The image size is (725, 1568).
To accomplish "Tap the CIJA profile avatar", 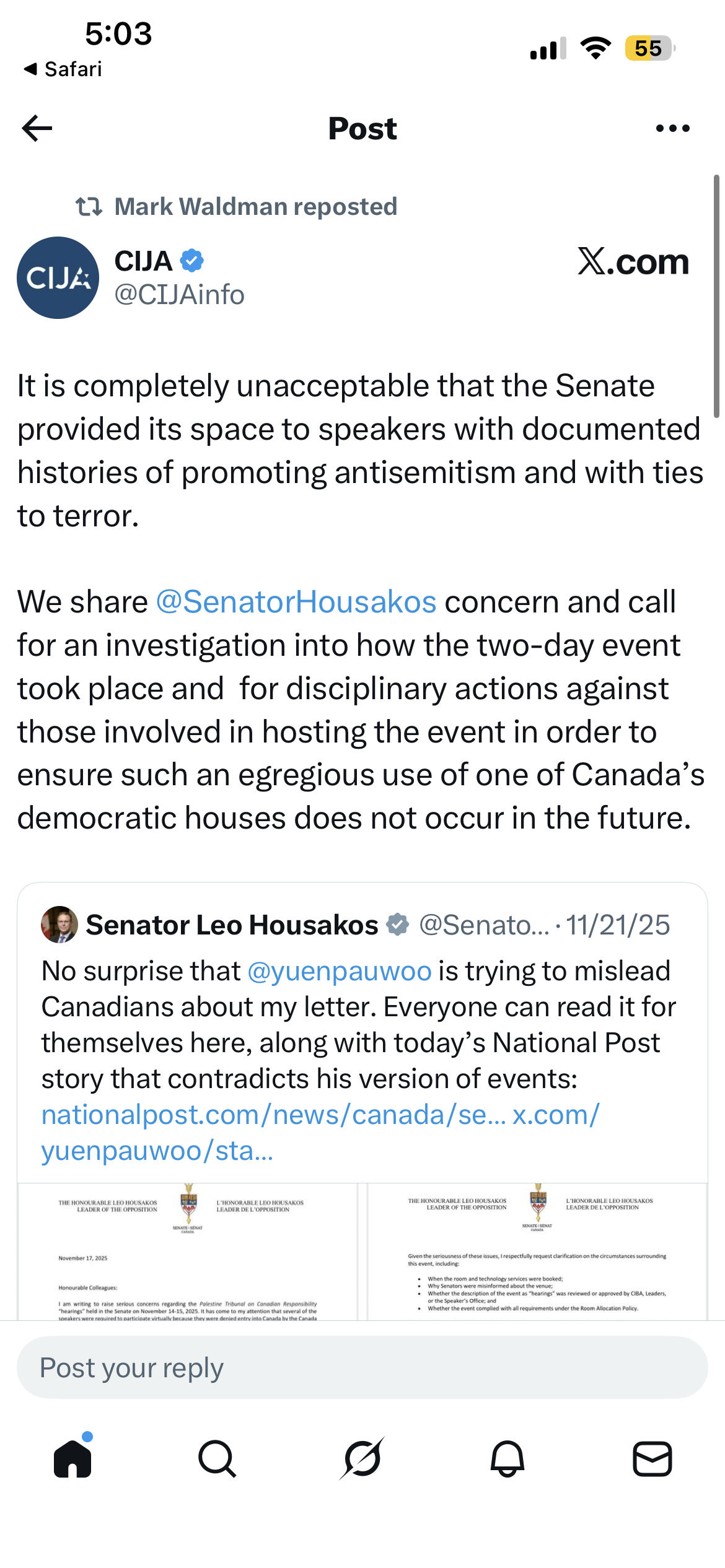I will point(58,277).
